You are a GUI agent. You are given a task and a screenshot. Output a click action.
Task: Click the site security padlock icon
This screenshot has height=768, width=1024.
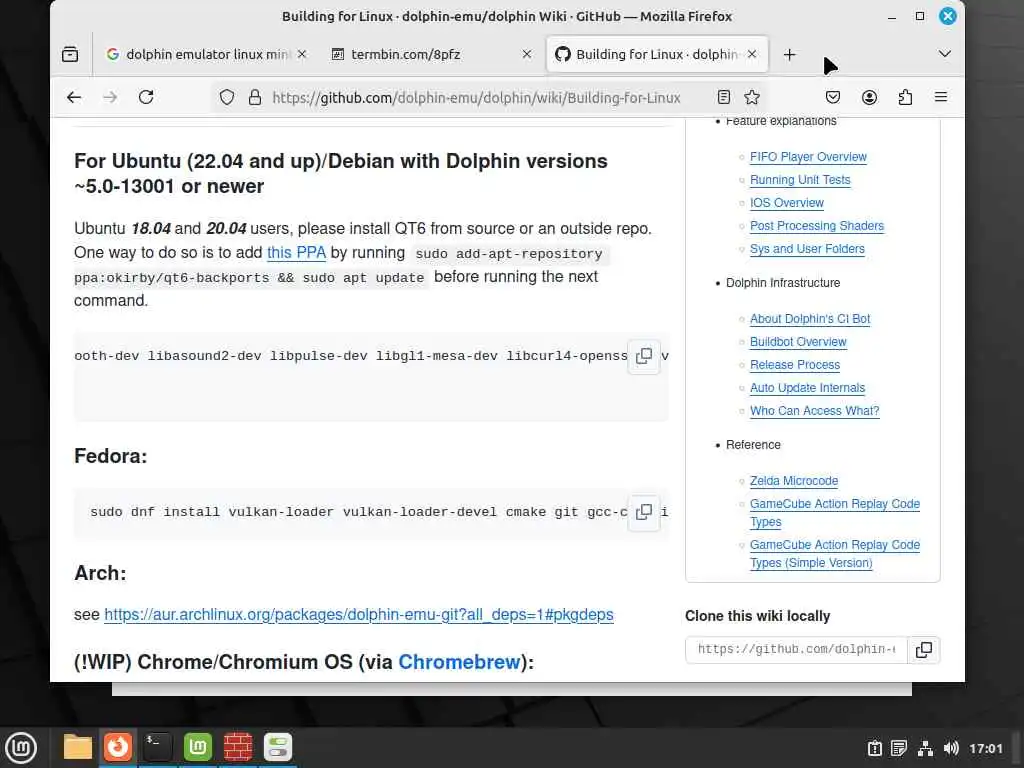click(255, 97)
